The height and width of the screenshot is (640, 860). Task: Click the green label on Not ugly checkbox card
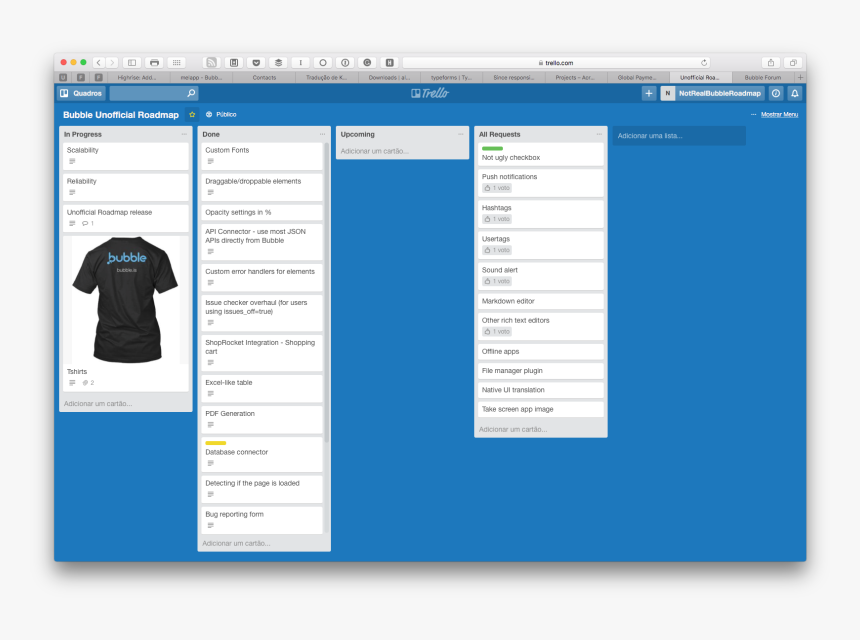coord(492,149)
